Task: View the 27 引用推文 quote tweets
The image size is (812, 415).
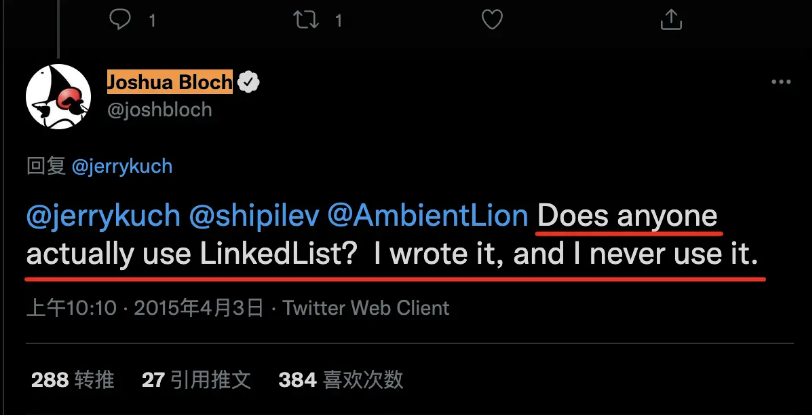Action: pyautogui.click(x=196, y=379)
